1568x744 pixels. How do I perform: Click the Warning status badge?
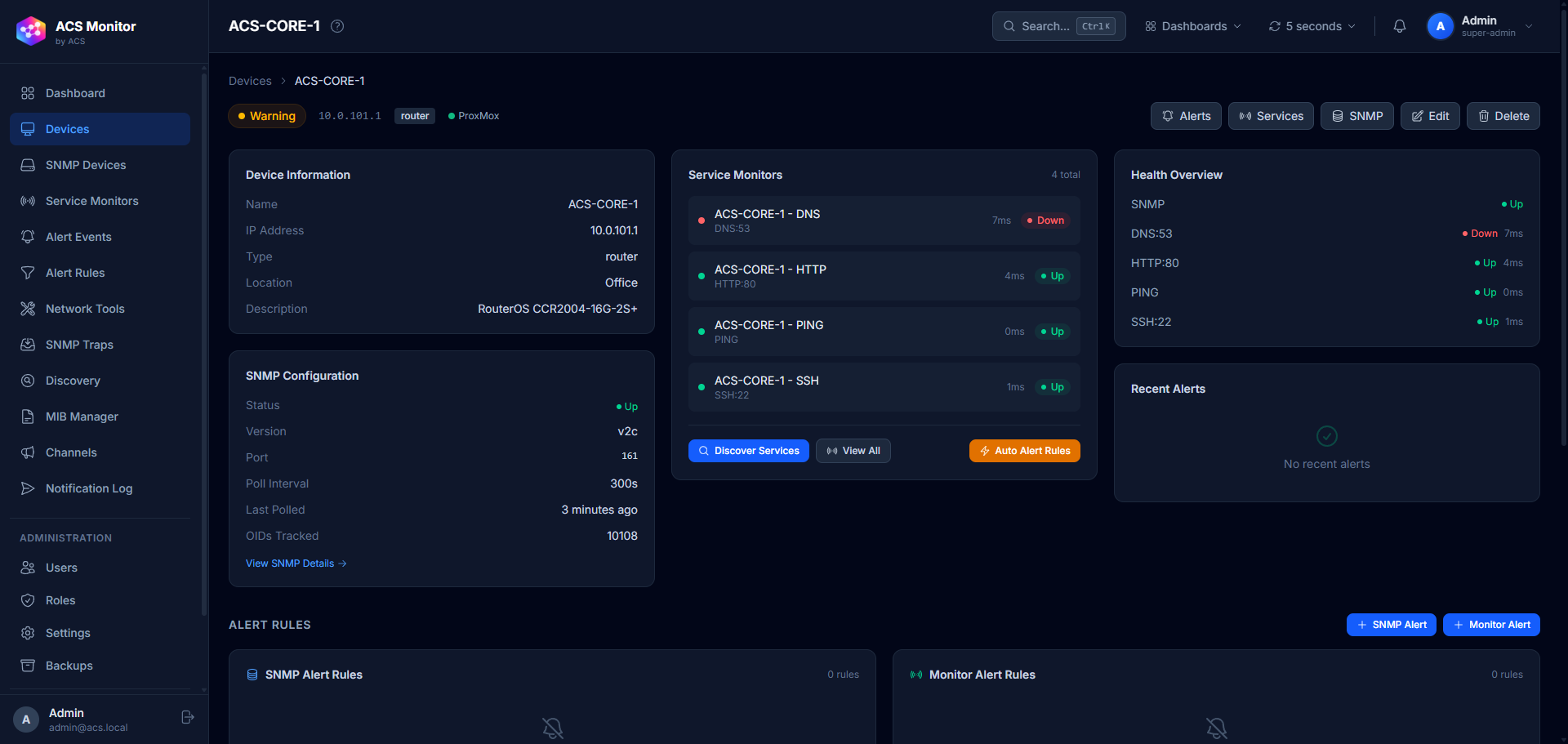(267, 116)
